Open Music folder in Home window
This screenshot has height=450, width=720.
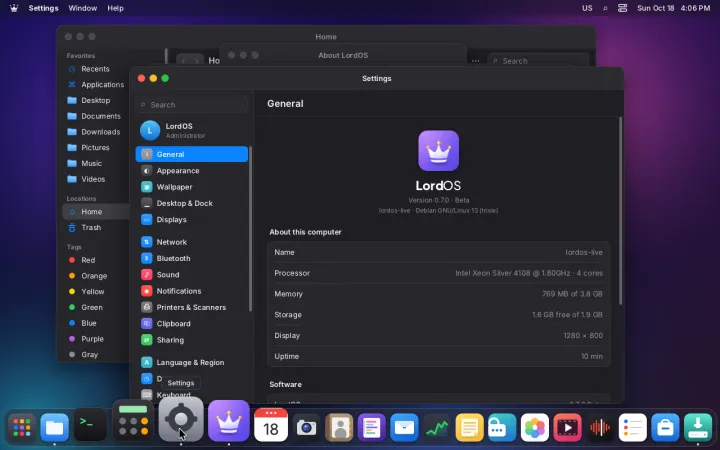(95, 163)
